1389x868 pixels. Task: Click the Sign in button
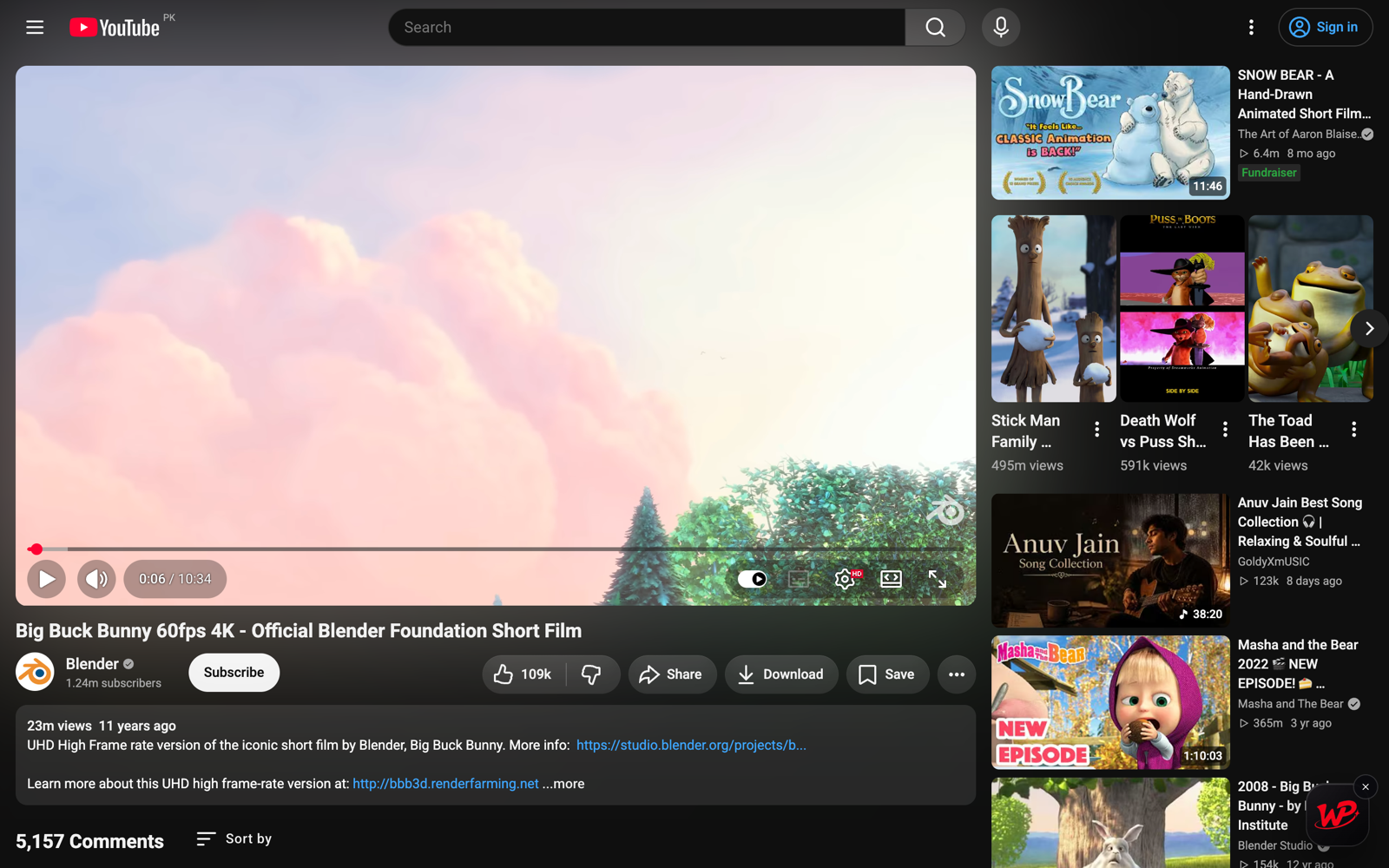(1325, 27)
